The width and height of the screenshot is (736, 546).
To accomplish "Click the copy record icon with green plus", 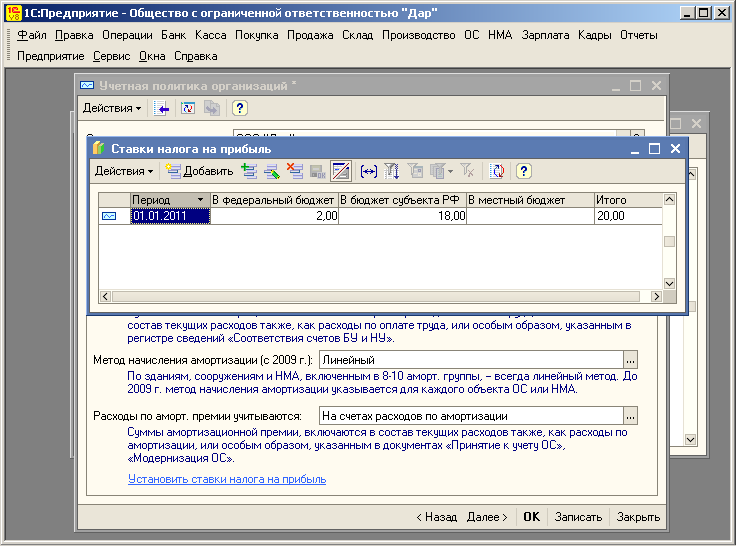I will 249,171.
